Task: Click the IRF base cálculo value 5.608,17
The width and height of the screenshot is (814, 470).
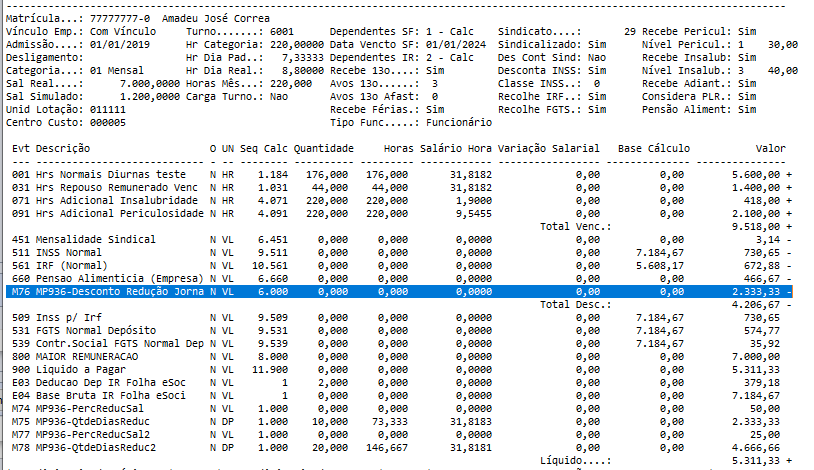Action: [660, 265]
